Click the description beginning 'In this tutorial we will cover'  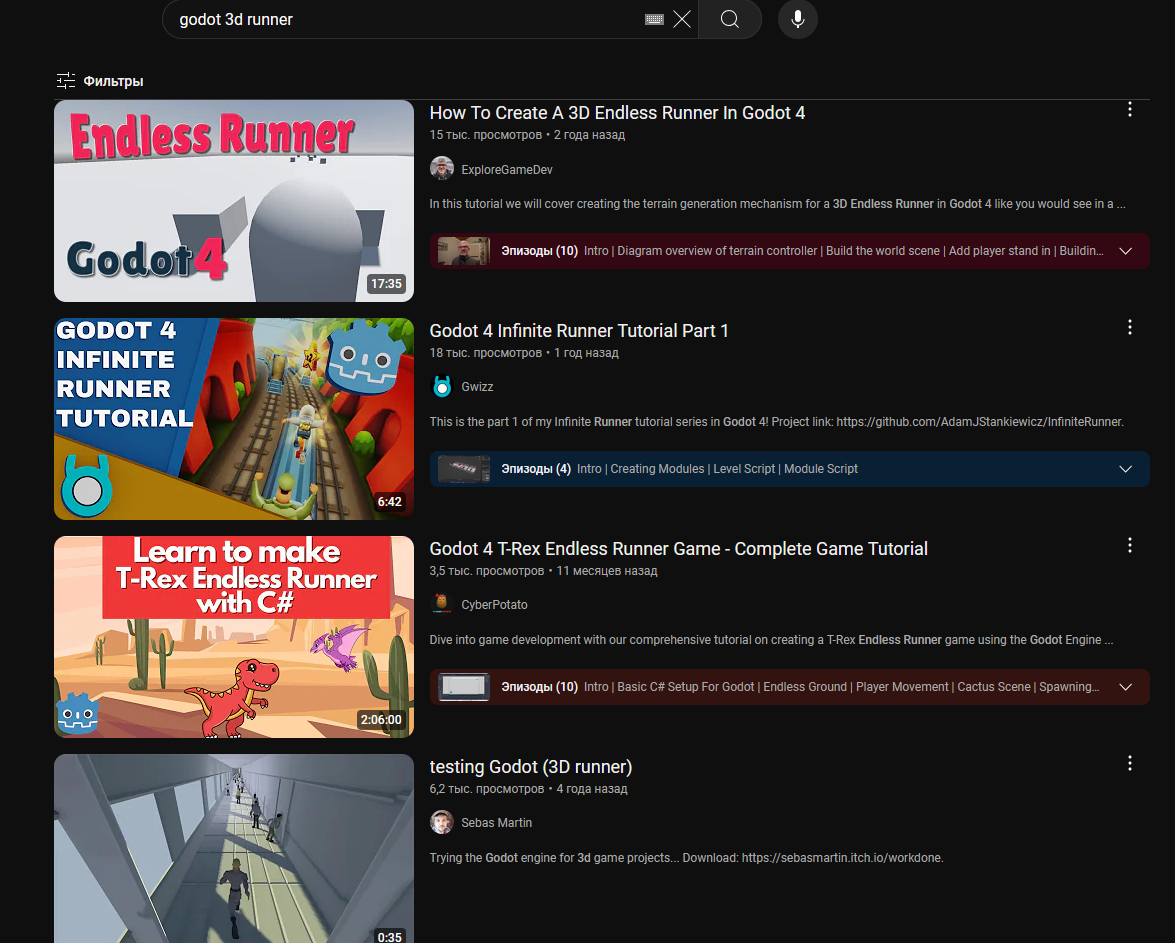click(777, 204)
